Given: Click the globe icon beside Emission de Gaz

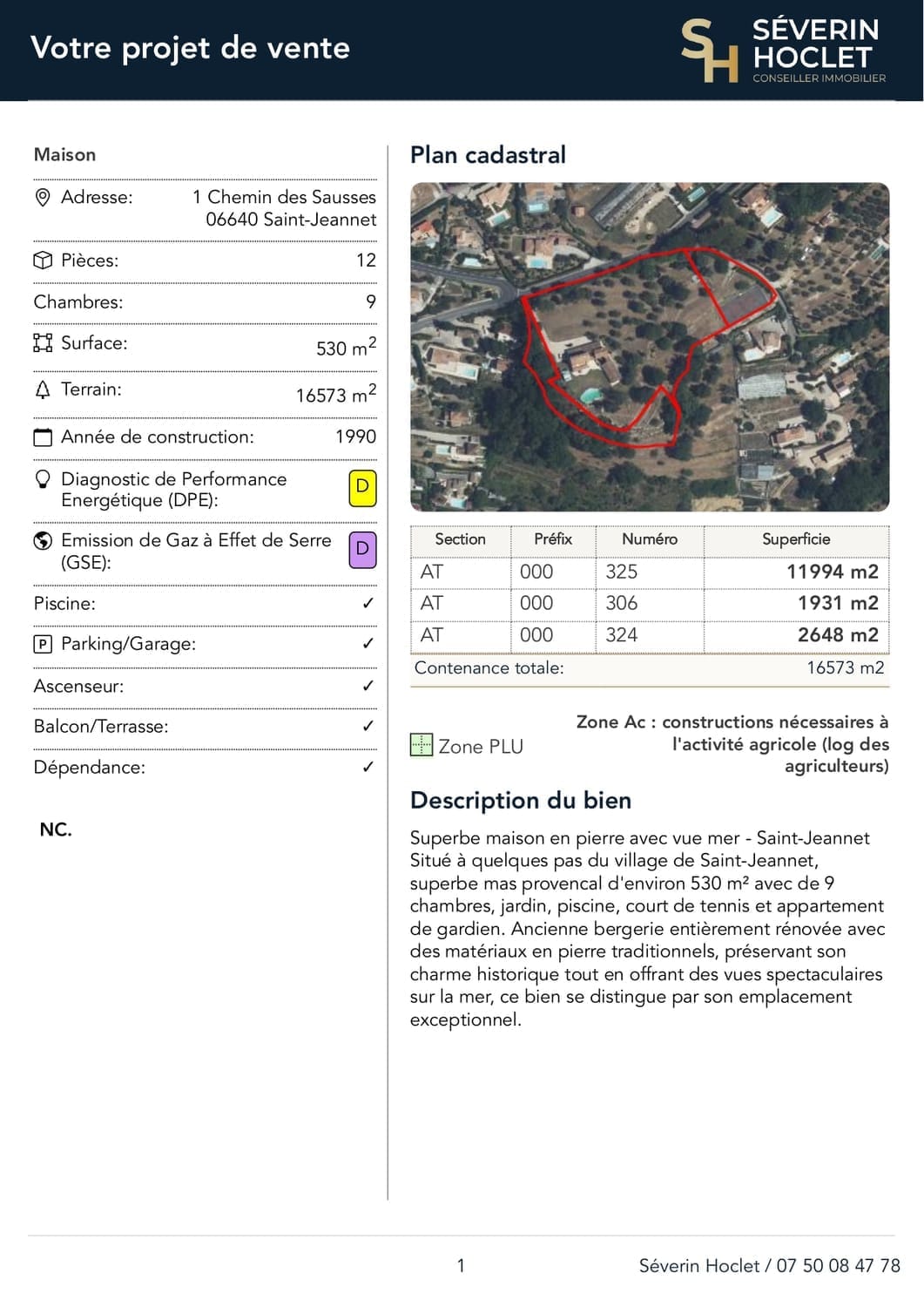Looking at the screenshot, I should [x=42, y=541].
